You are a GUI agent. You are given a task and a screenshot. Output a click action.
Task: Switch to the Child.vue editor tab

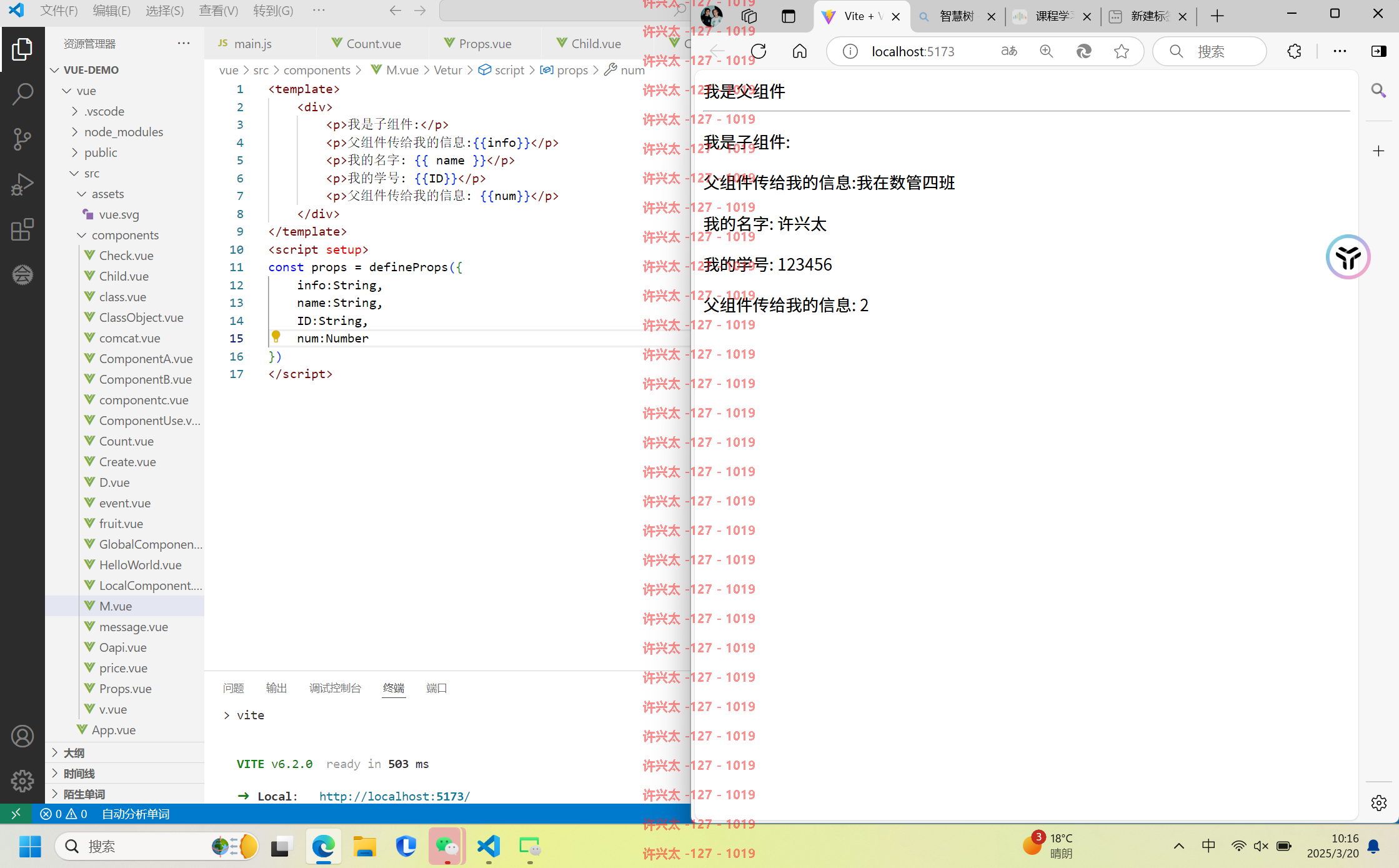coord(596,44)
